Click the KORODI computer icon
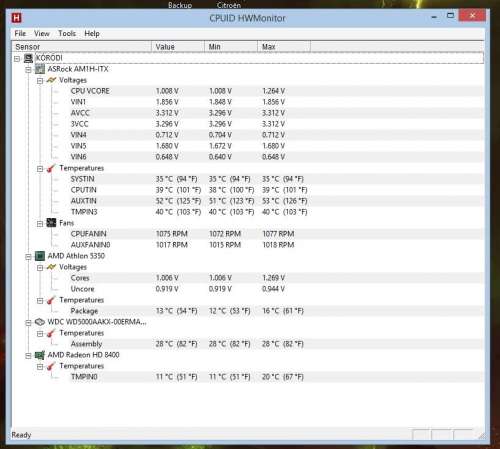Screen dimensions: 500x449 point(28,58)
